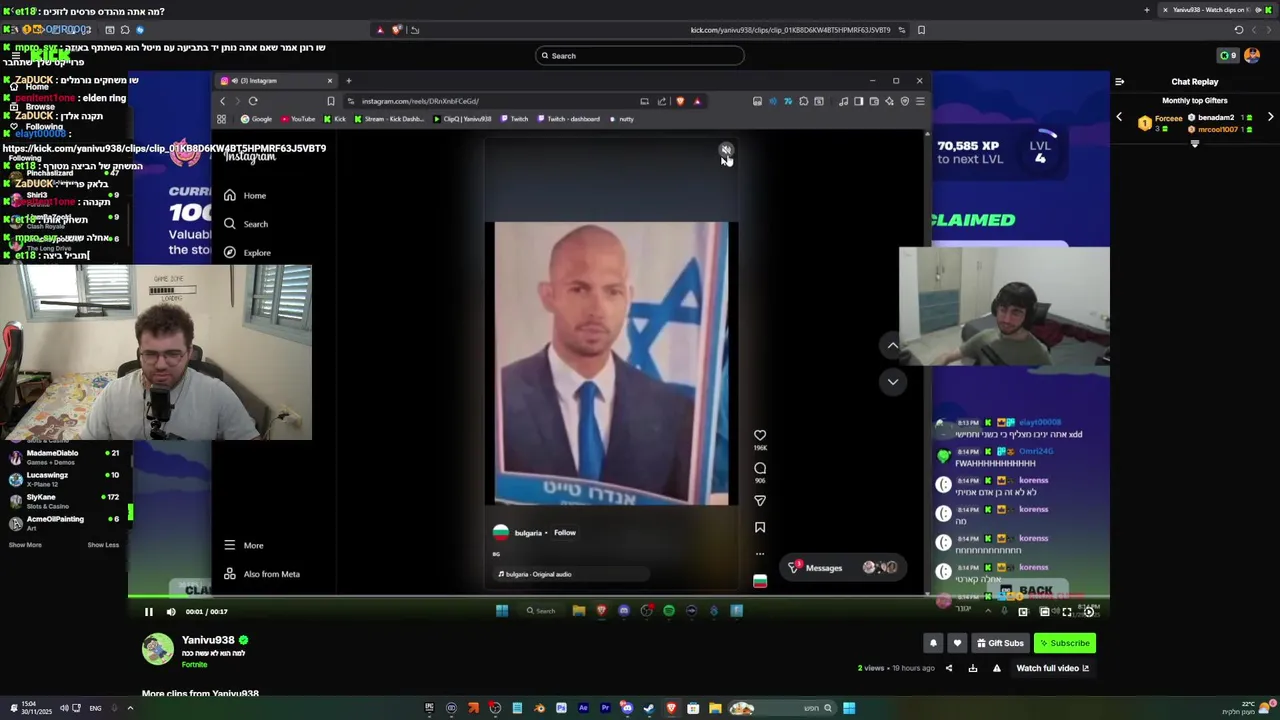Open Also from Meta
Viewport: 1280px width, 720px height.
click(x=262, y=574)
